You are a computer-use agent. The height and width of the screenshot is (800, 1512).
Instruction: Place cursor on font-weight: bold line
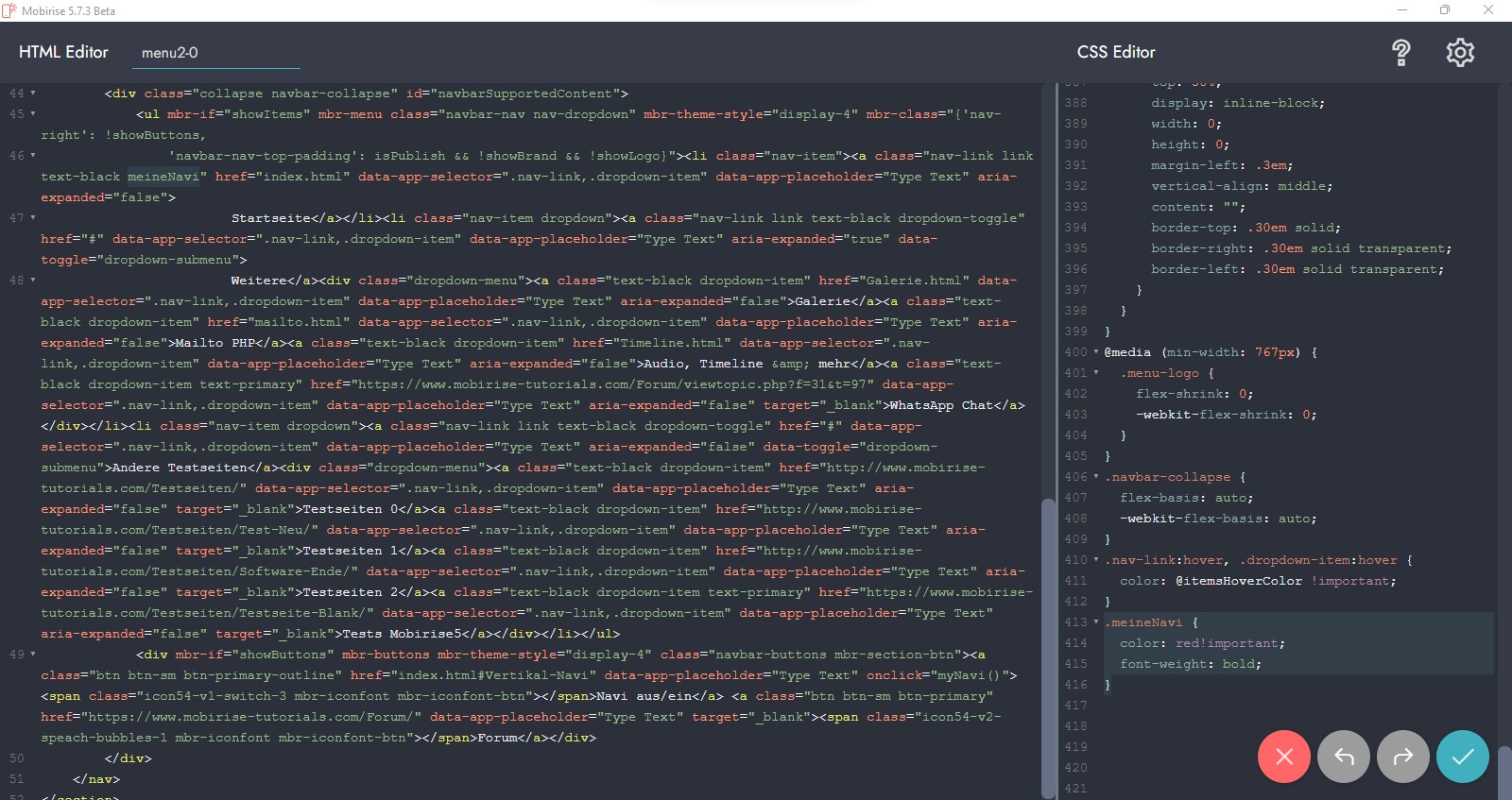[1191, 664]
